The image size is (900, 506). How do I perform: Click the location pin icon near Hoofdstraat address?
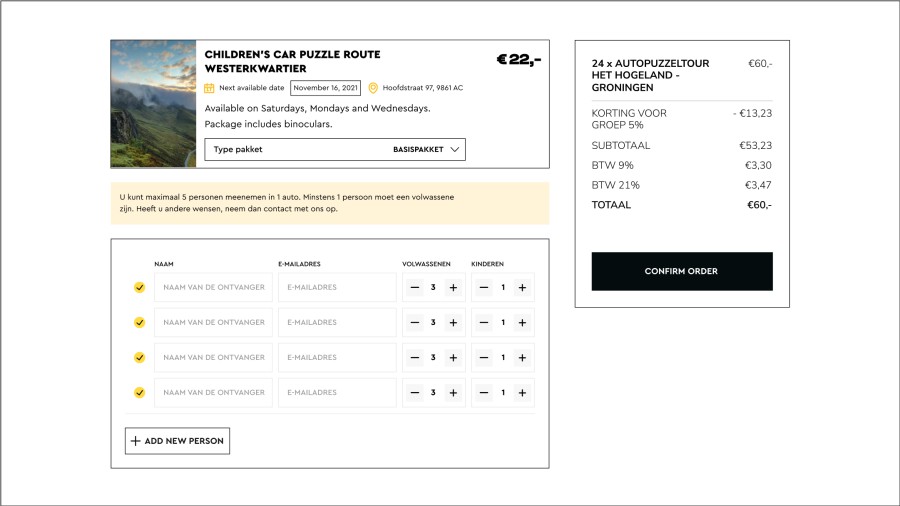[373, 88]
